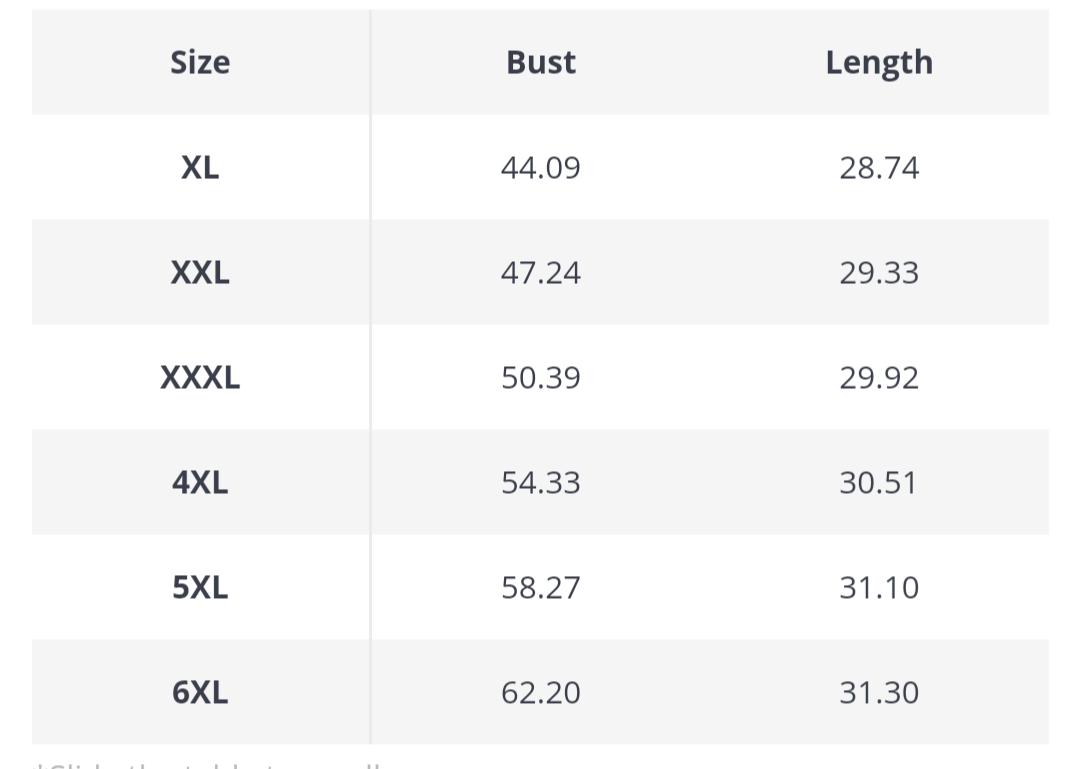Image resolution: width=1080 pixels, height=769 pixels.
Task: Click the bust value 50.39
Action: point(541,378)
